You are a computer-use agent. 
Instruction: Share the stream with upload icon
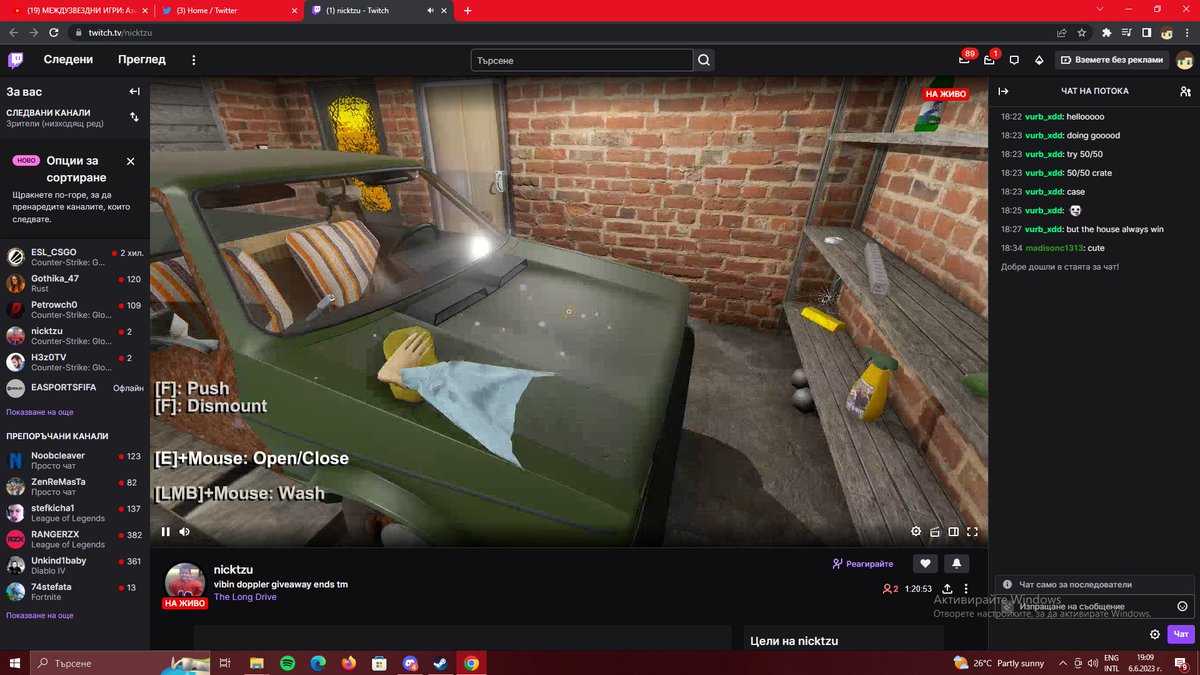coord(947,589)
